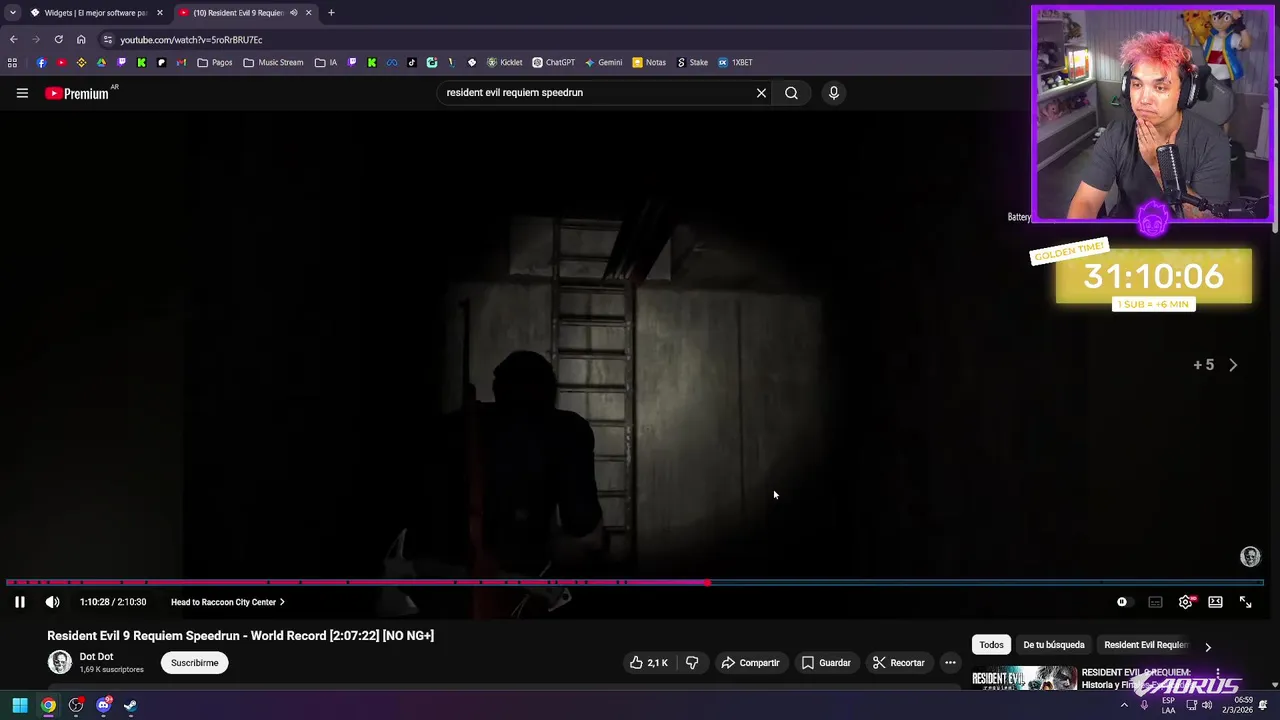
Task: Select the 'De tu búsqueda' filter chip
Action: pos(1053,645)
